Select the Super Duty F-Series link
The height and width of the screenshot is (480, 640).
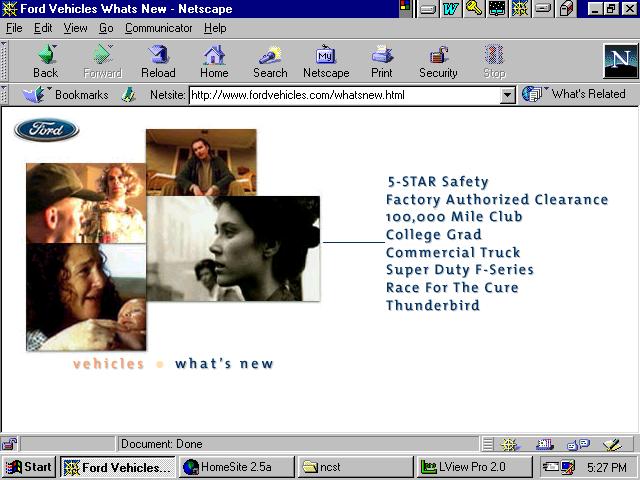coord(459,270)
